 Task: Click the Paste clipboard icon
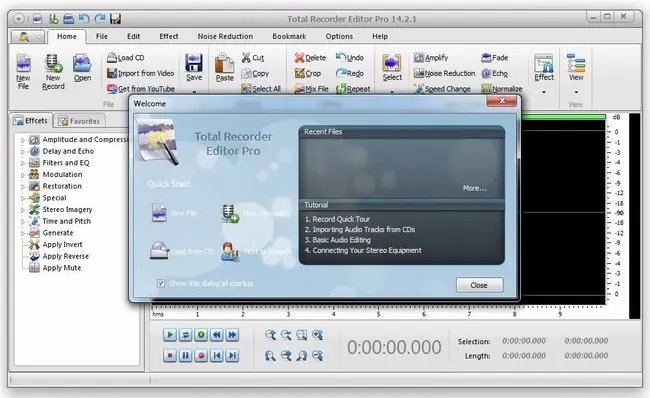pyautogui.click(x=224, y=67)
